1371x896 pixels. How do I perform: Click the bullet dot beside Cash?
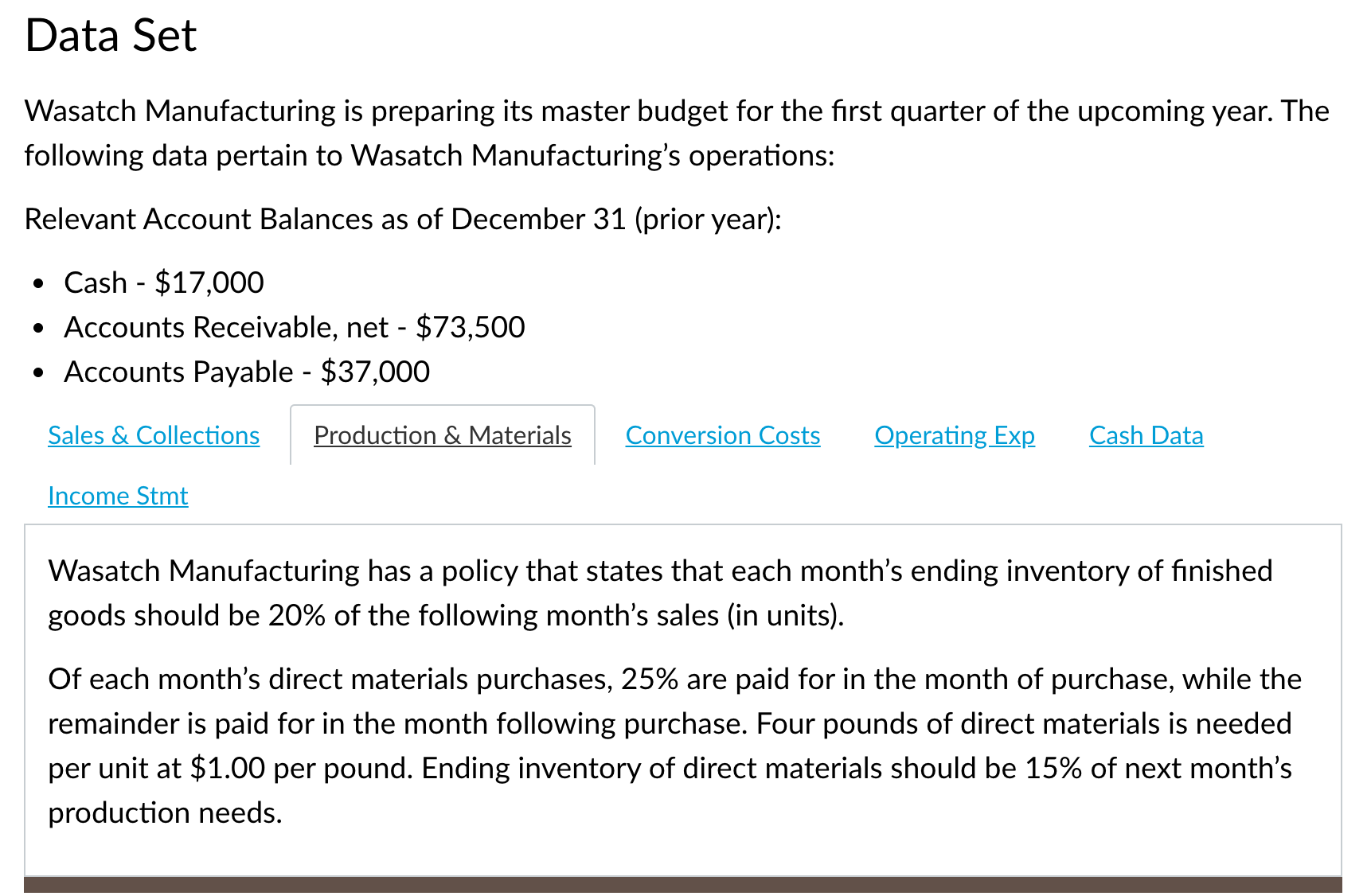point(38,283)
